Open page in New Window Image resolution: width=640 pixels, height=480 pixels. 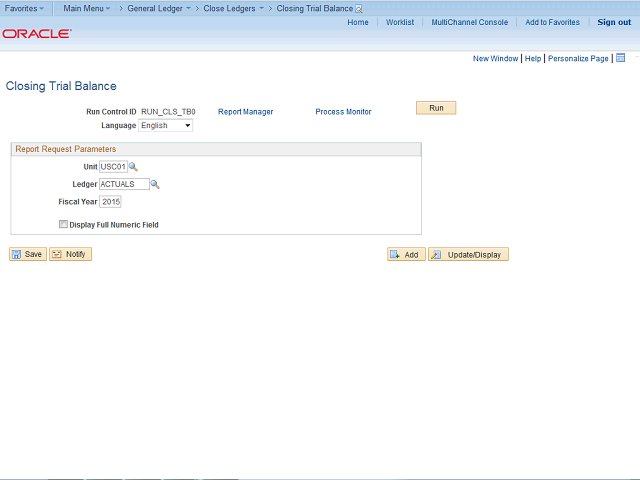coord(495,58)
